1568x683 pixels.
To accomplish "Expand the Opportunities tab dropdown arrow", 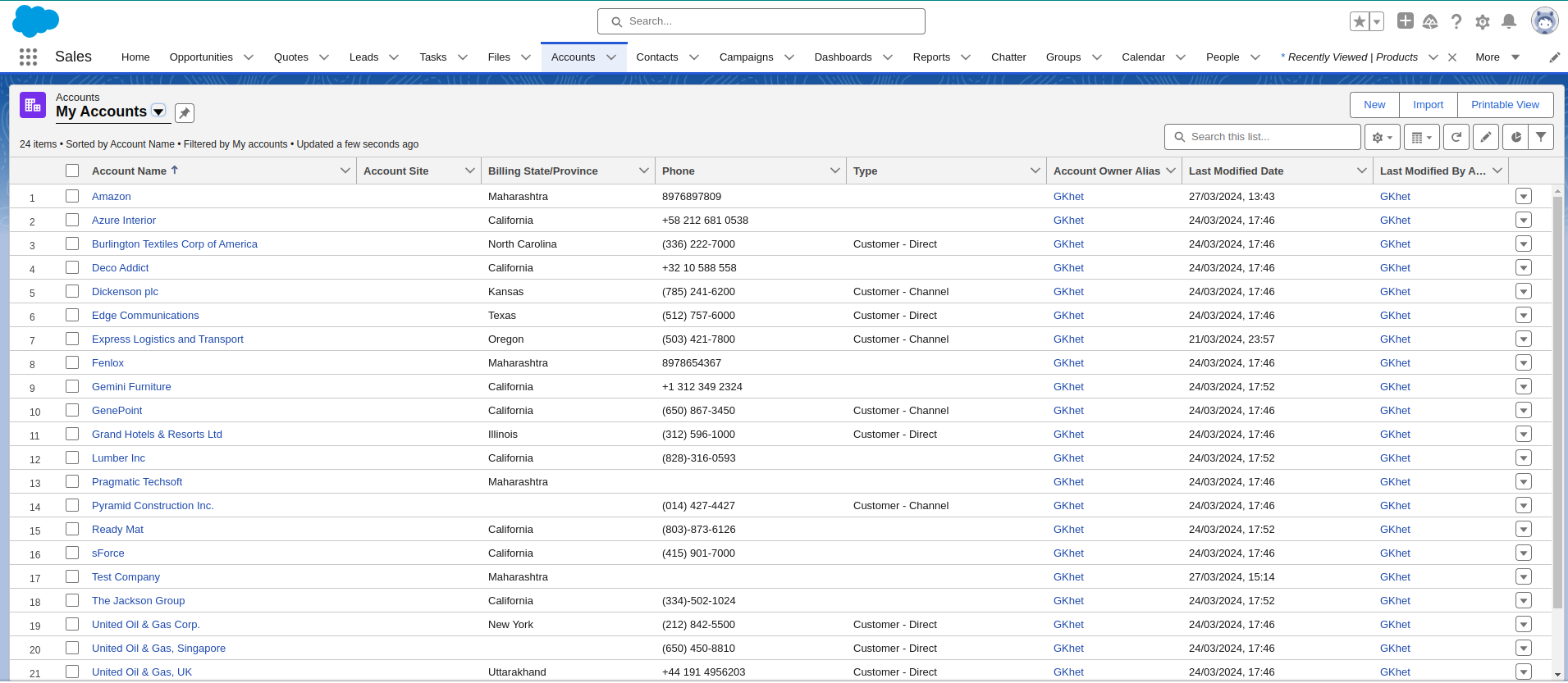I will (249, 57).
